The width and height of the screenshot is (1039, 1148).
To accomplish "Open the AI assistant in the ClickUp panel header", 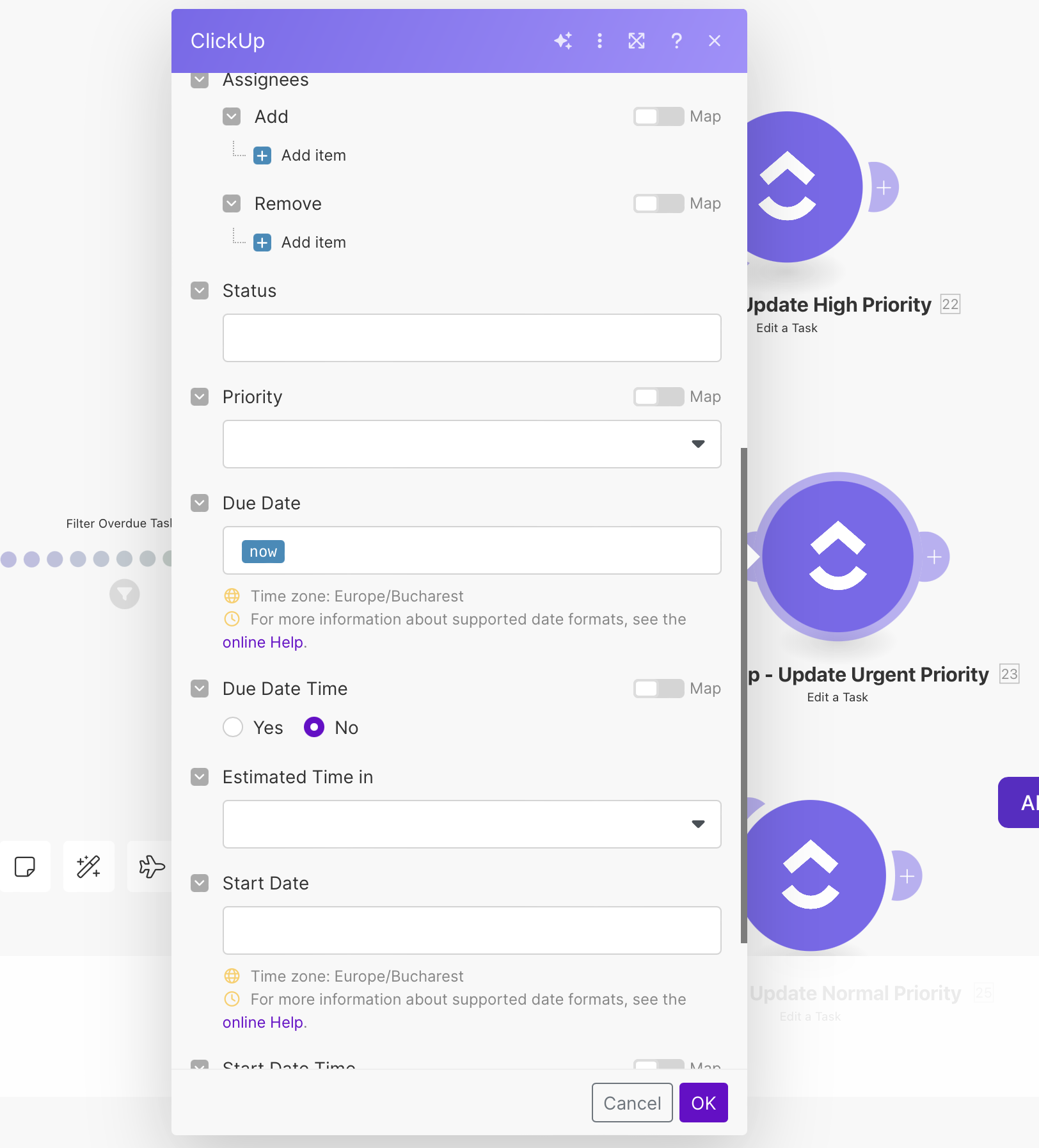I will (562, 40).
